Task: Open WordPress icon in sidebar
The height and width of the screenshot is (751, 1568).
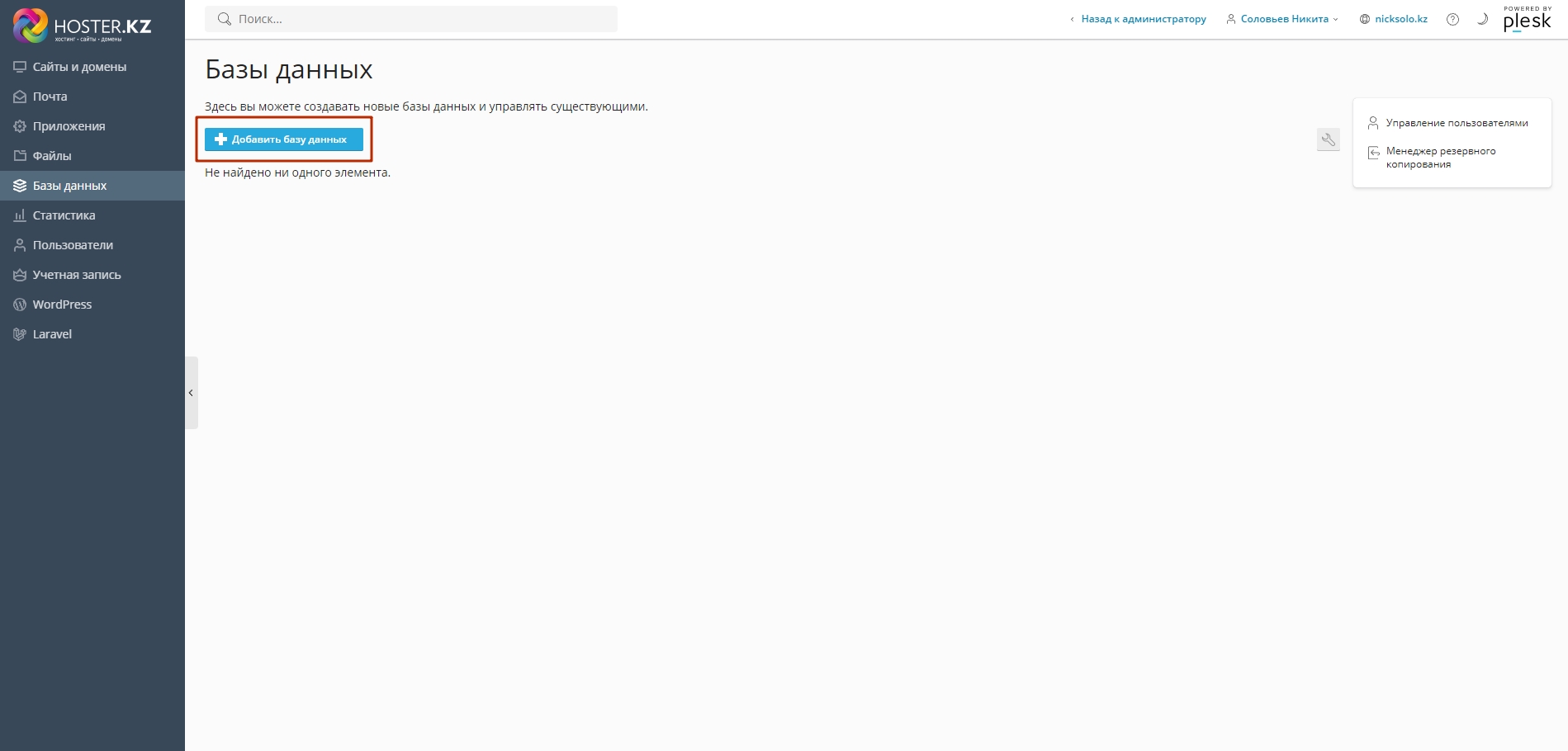Action: pos(20,305)
